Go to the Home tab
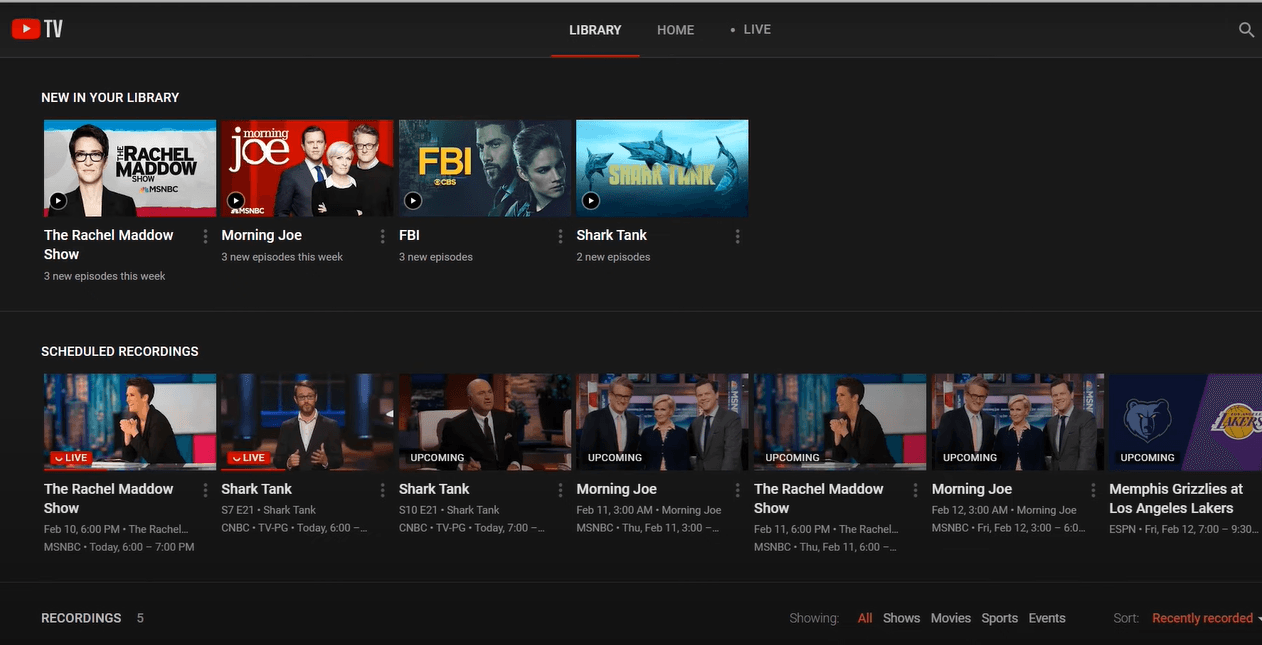Screen dimensions: 1262x645 pyautogui.click(x=675, y=30)
